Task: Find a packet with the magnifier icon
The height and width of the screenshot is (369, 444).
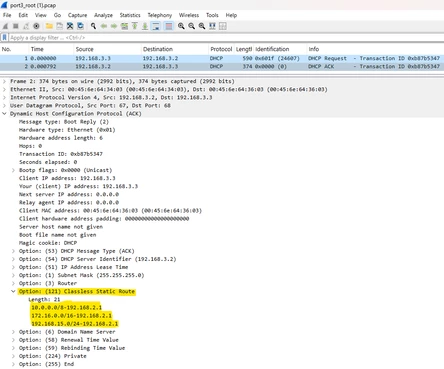Action: point(93,26)
